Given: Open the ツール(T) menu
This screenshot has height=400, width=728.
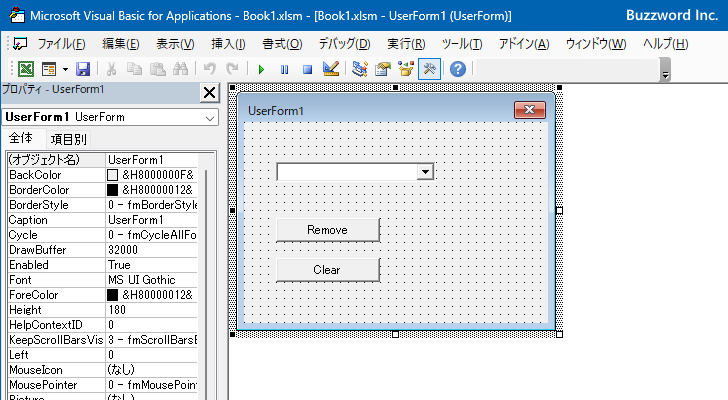Looking at the screenshot, I should point(462,44).
